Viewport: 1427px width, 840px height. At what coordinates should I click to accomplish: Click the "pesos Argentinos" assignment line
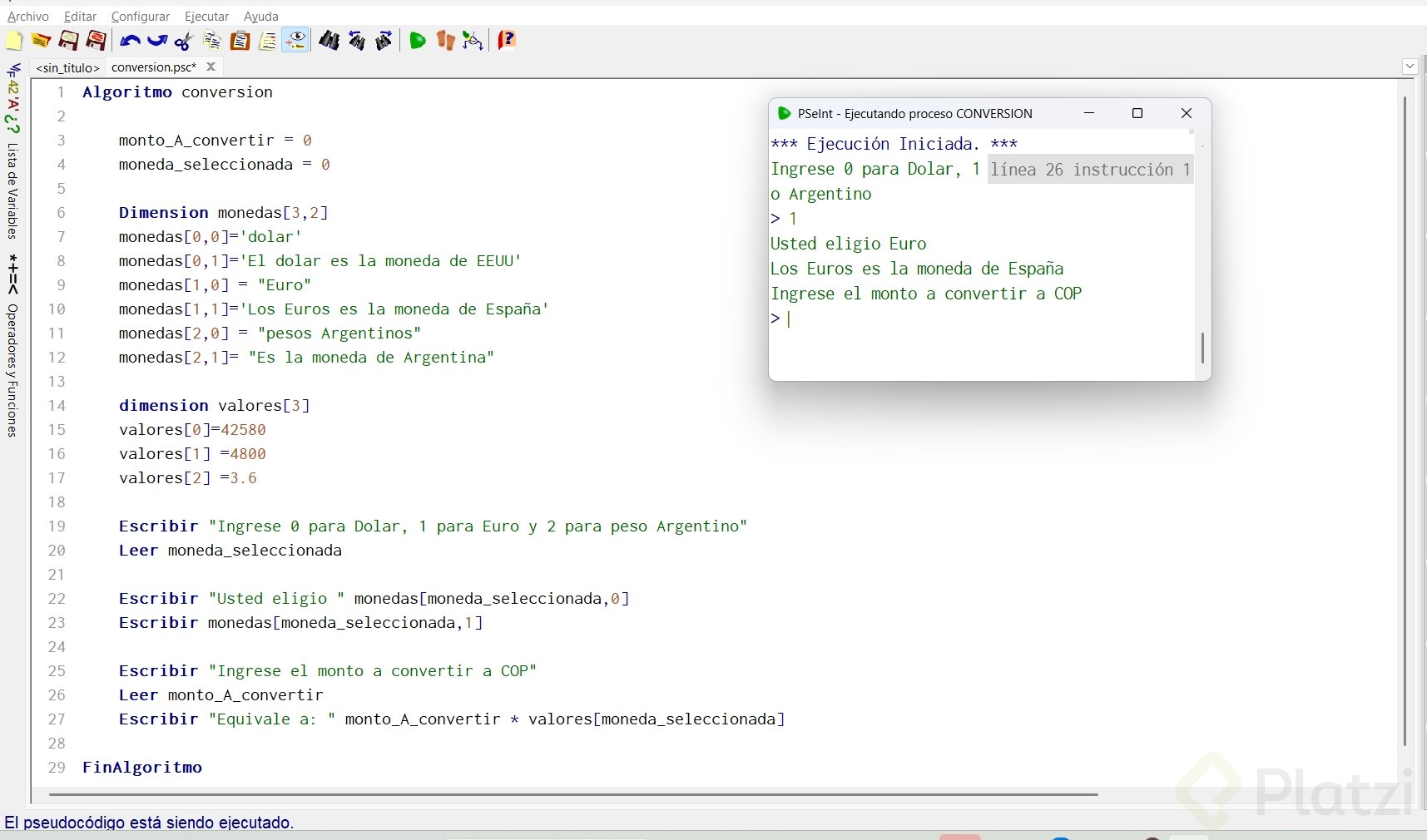pos(270,334)
